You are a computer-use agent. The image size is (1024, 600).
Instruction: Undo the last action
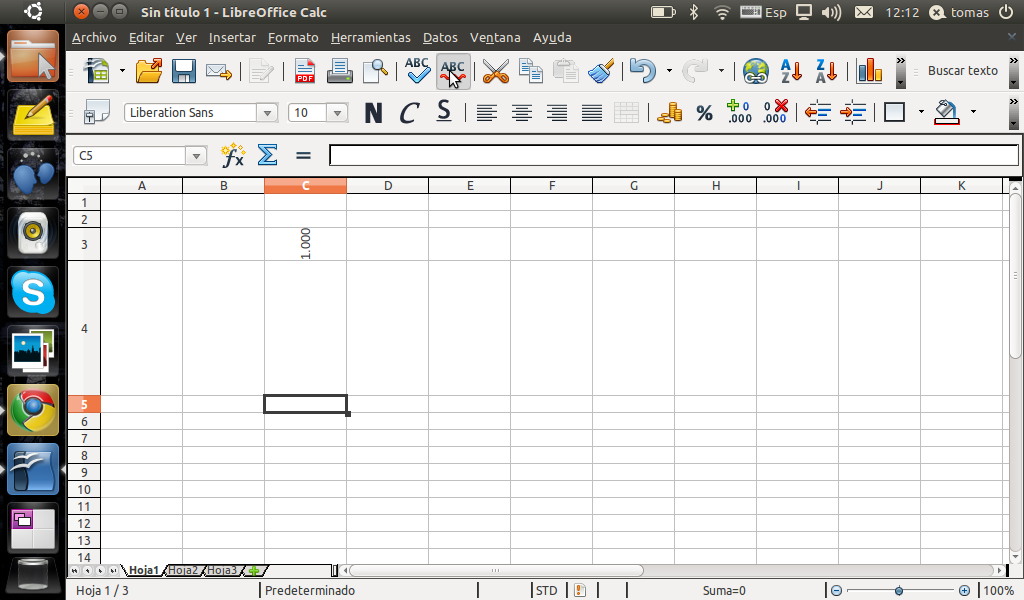643,71
